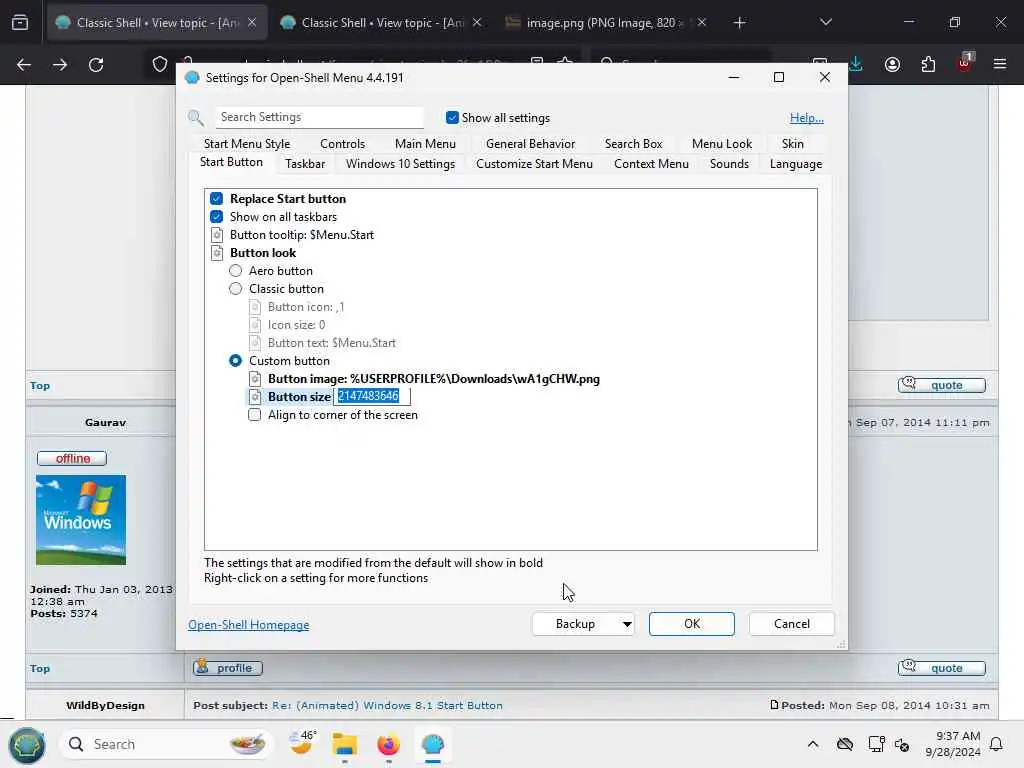Open the Taskbar tab
The height and width of the screenshot is (768, 1024).
(305, 164)
